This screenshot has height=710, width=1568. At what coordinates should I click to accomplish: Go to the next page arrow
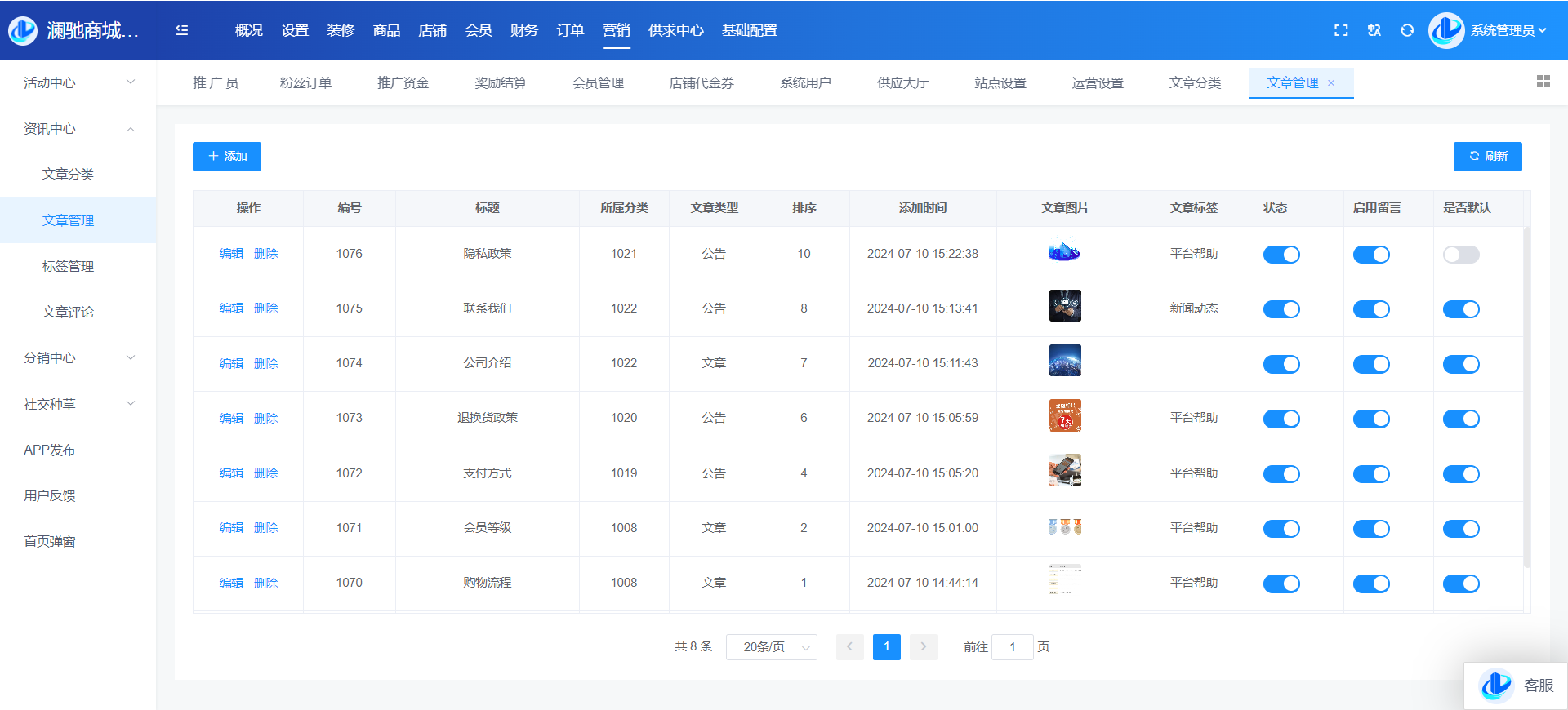pyautogui.click(x=924, y=647)
